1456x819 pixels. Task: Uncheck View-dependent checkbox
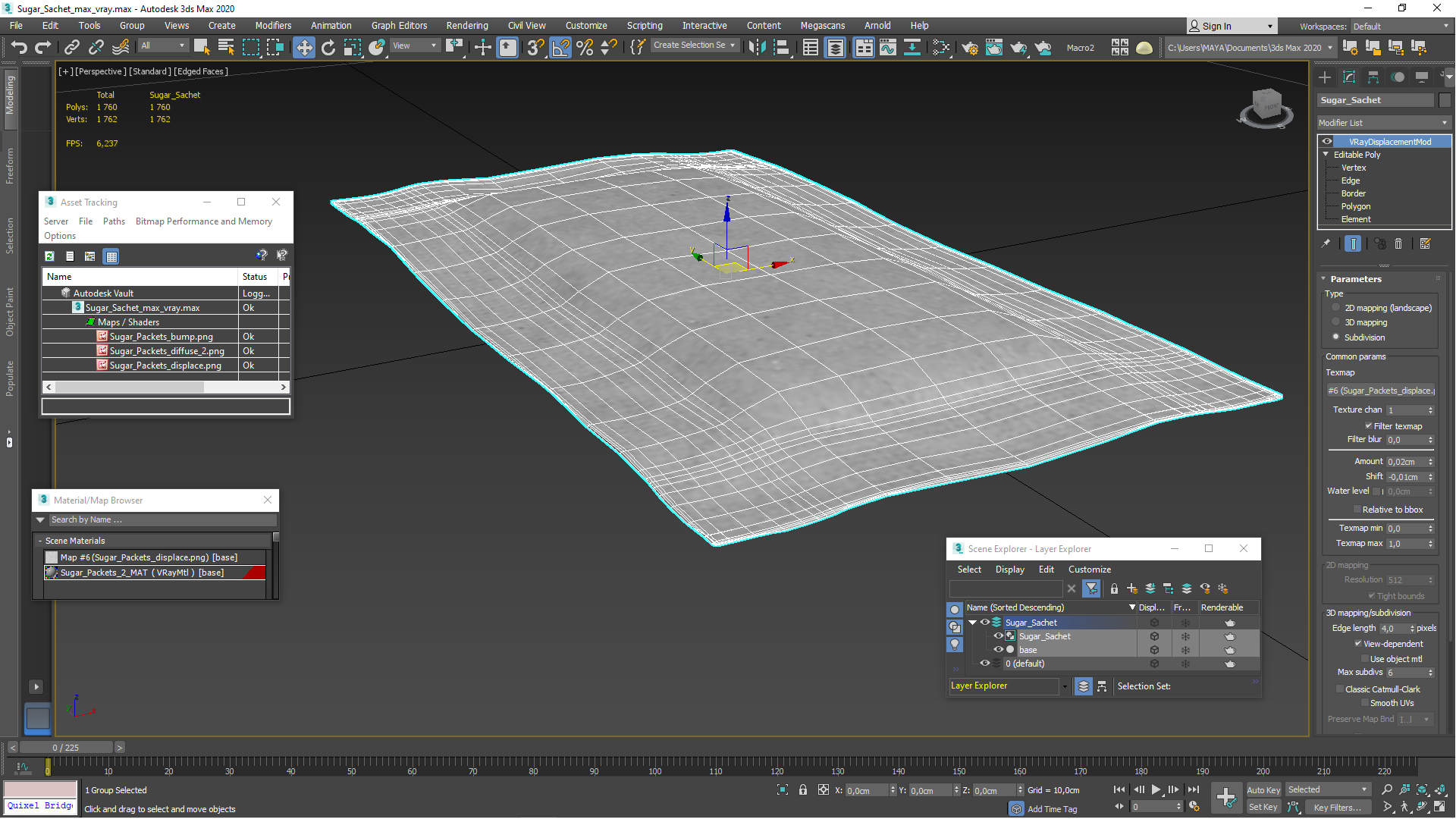1358,644
